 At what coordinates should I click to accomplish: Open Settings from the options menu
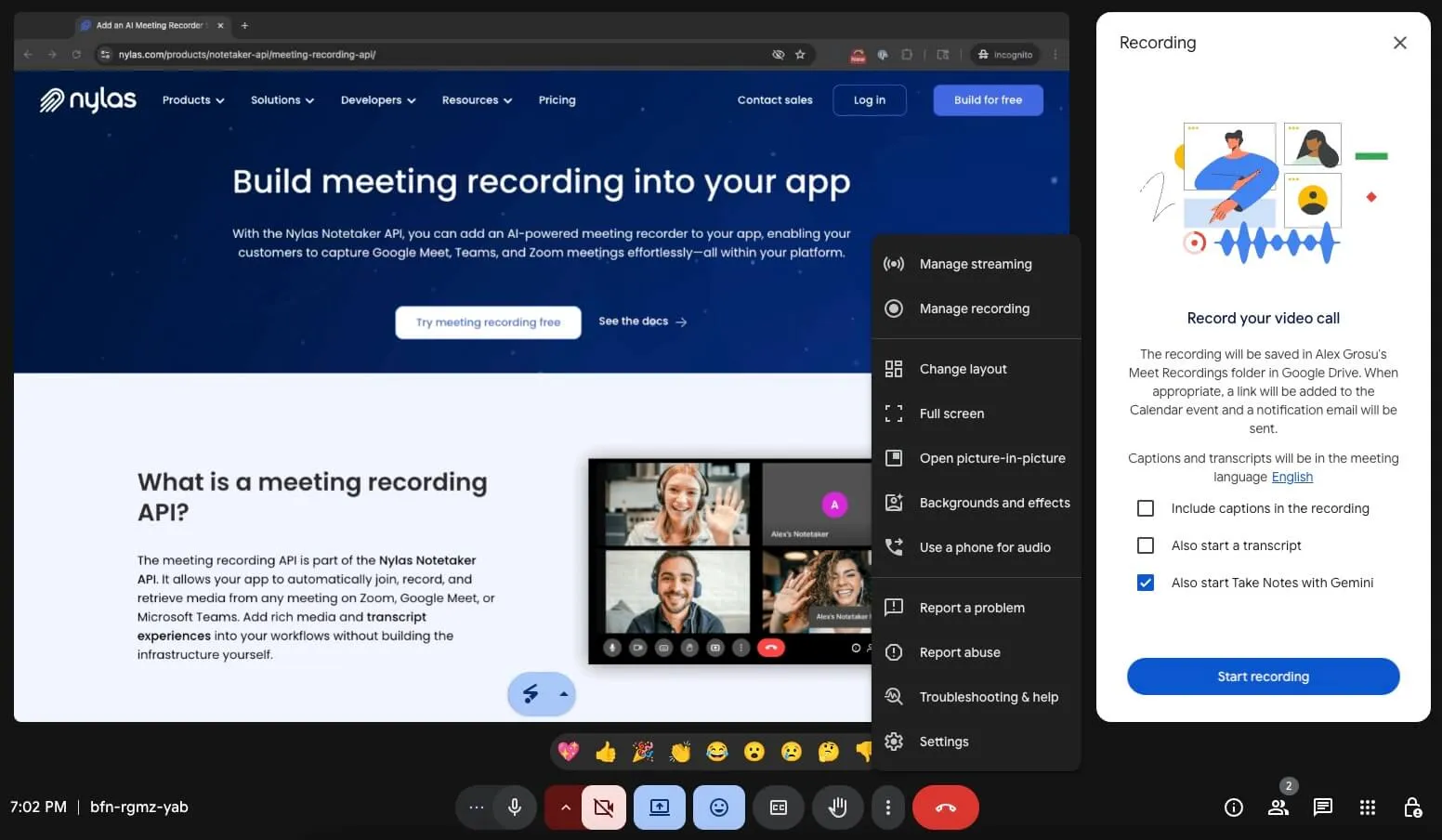976,742
